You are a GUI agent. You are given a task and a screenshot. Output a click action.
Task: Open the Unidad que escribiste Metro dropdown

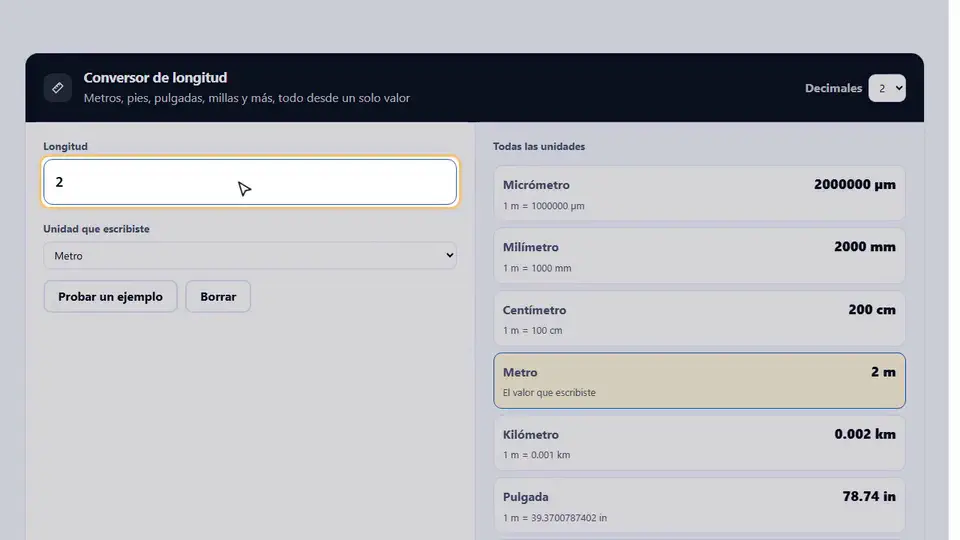[x=250, y=256]
